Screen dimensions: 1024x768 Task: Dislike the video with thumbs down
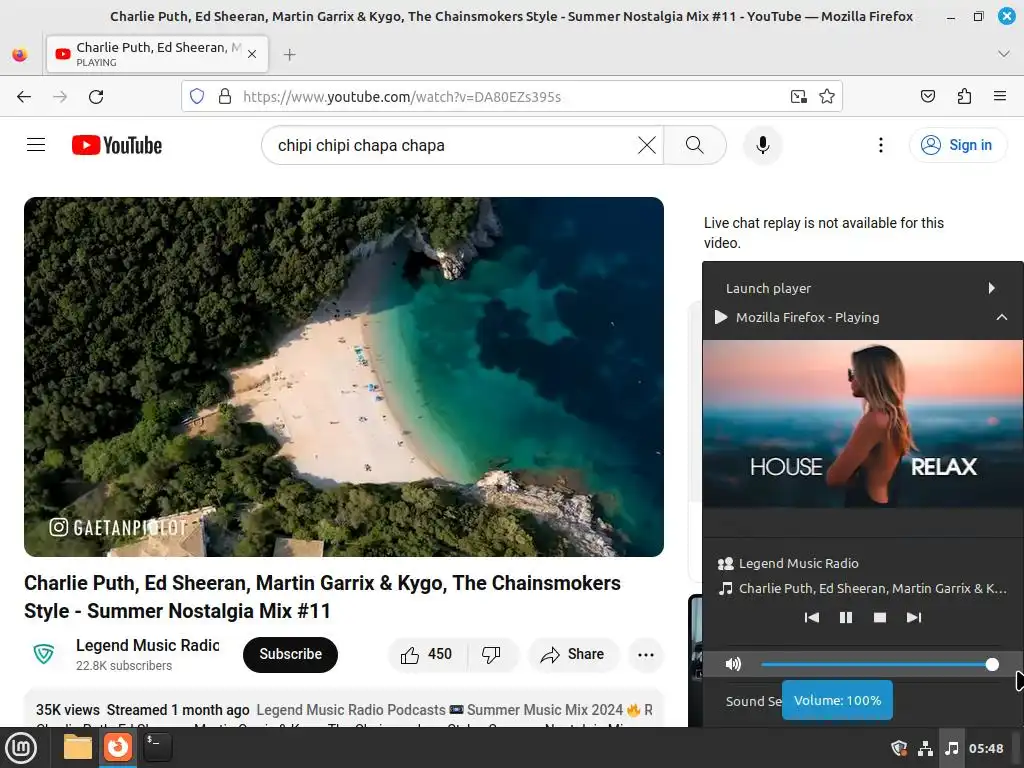(492, 654)
